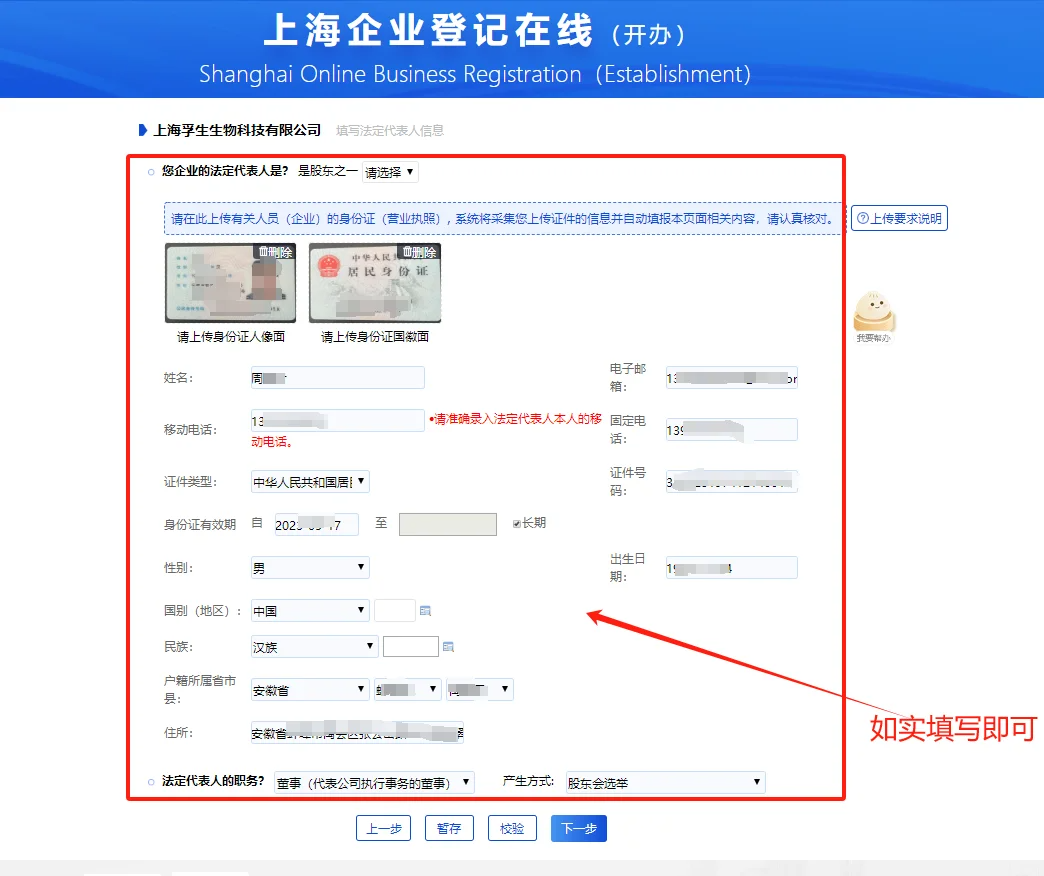
Task: Click the ID card portrait side thumbnail
Action: pyautogui.click(x=230, y=283)
